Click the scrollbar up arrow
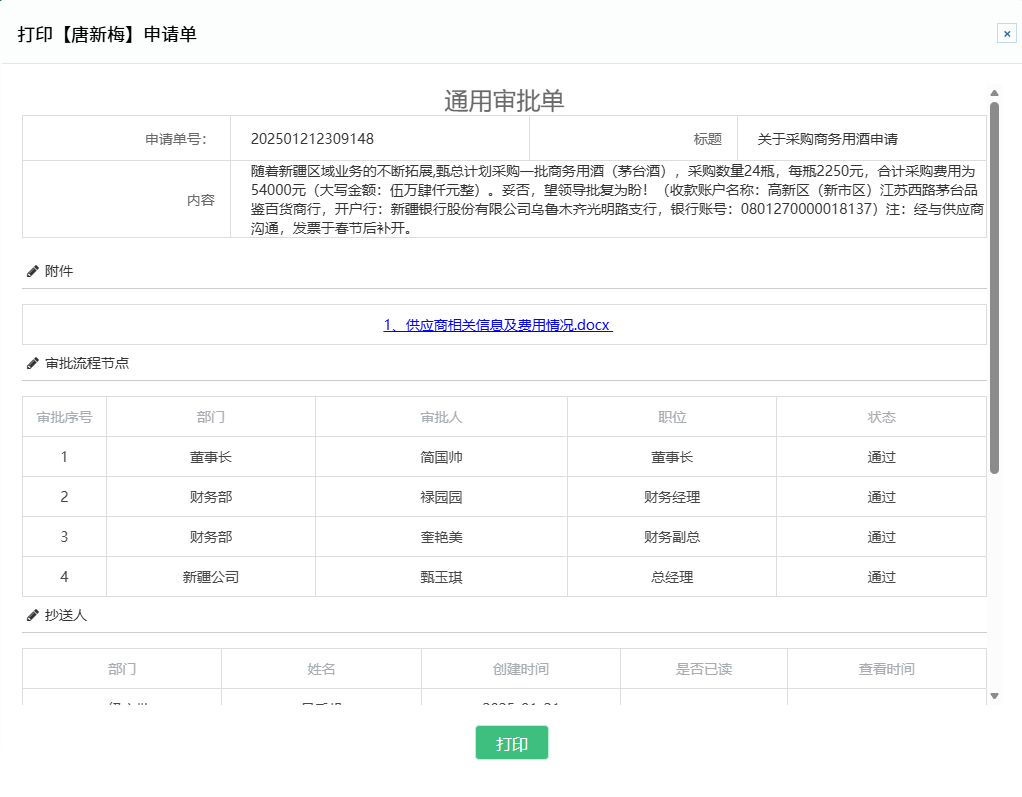1022x797 pixels. pyautogui.click(x=994, y=93)
